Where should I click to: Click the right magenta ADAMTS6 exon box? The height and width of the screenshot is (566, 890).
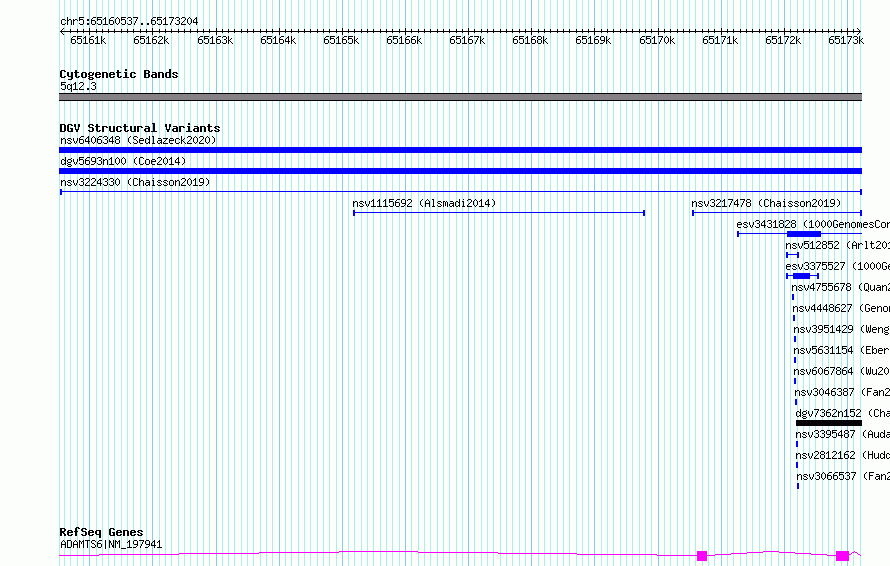[842, 556]
